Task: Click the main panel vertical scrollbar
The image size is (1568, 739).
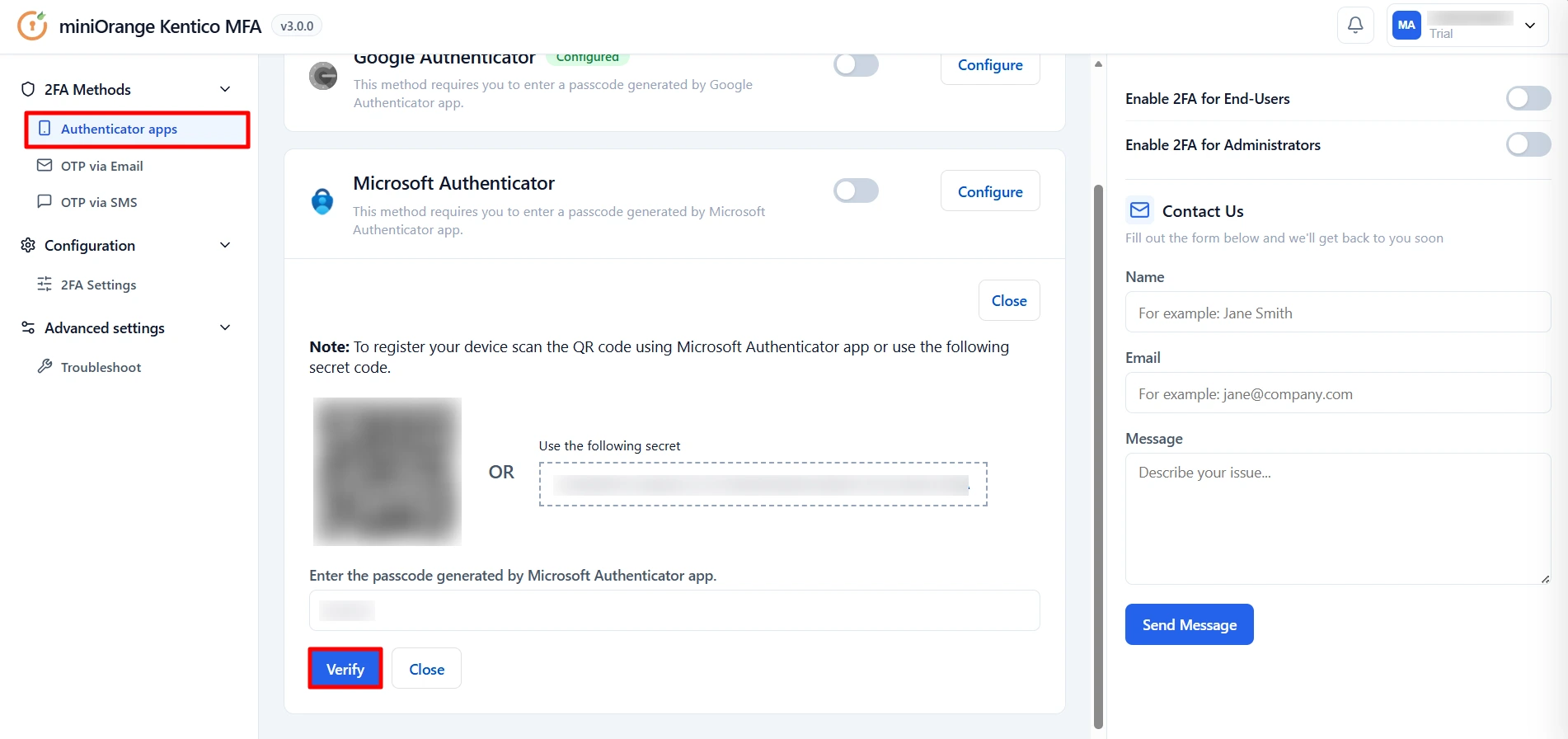Action: tap(1098, 457)
